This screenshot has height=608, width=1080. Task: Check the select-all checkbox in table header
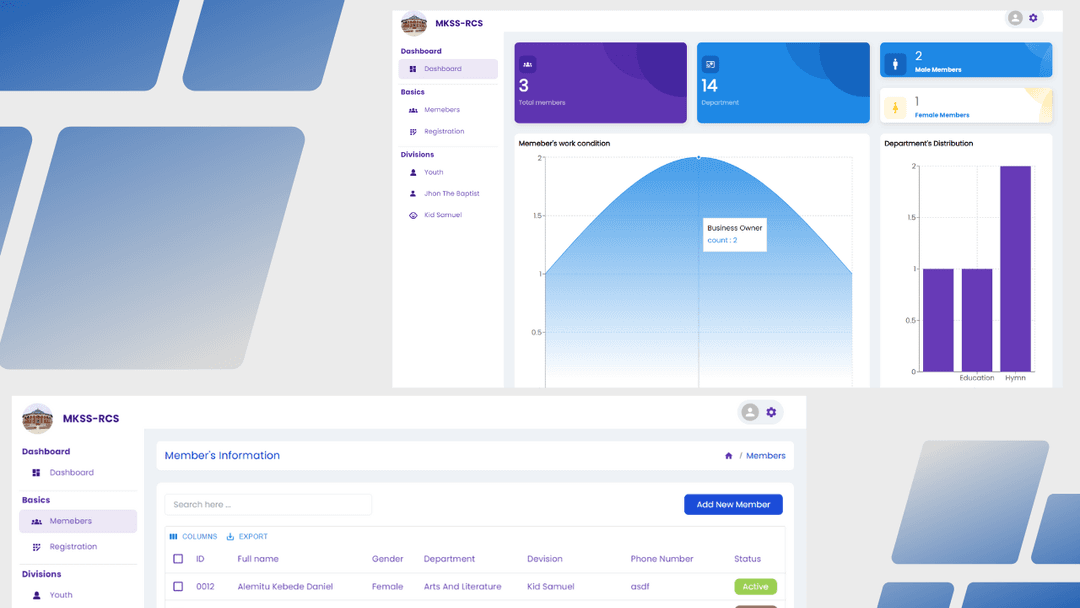[x=178, y=559]
